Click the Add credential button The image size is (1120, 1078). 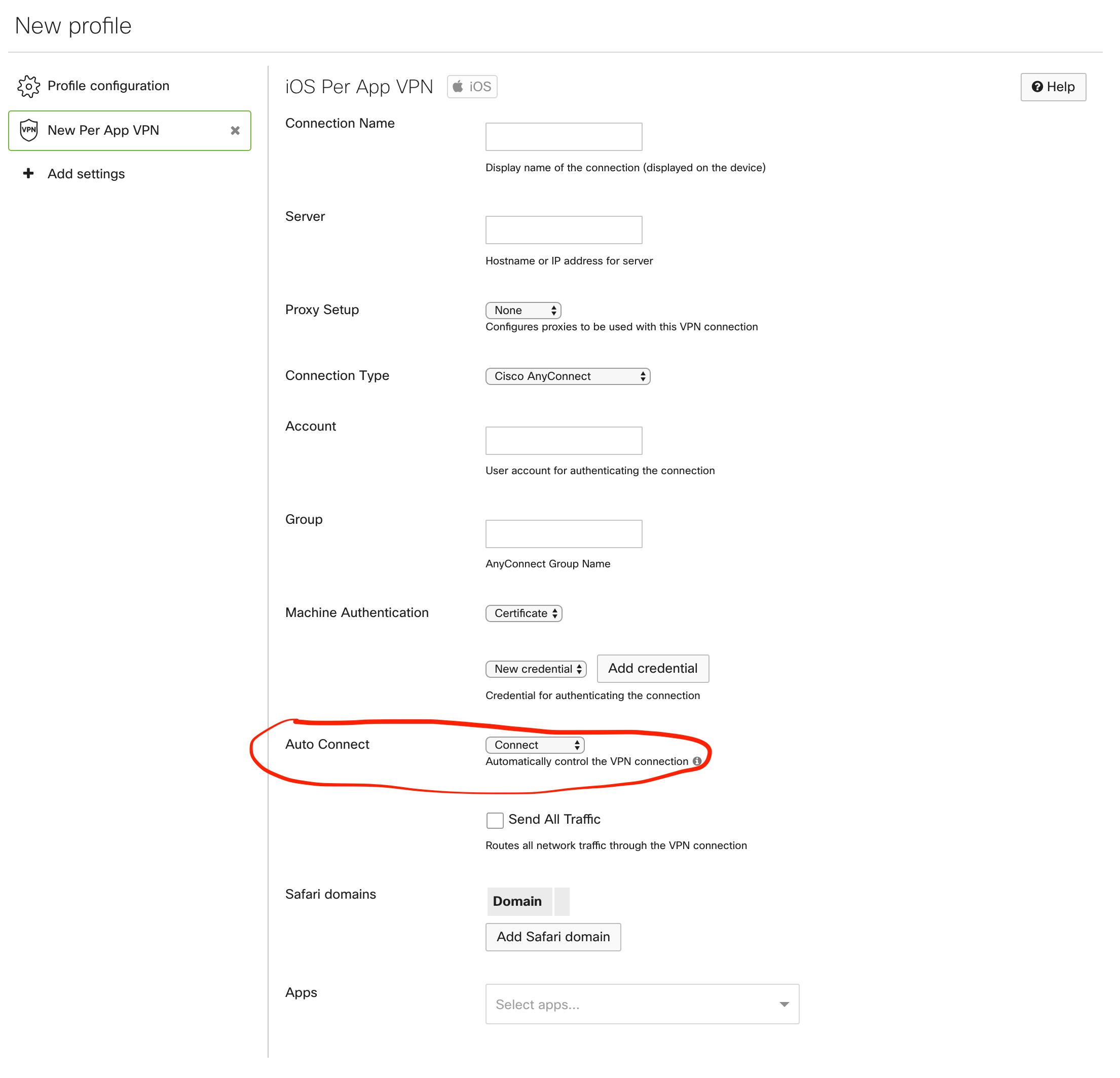(653, 668)
